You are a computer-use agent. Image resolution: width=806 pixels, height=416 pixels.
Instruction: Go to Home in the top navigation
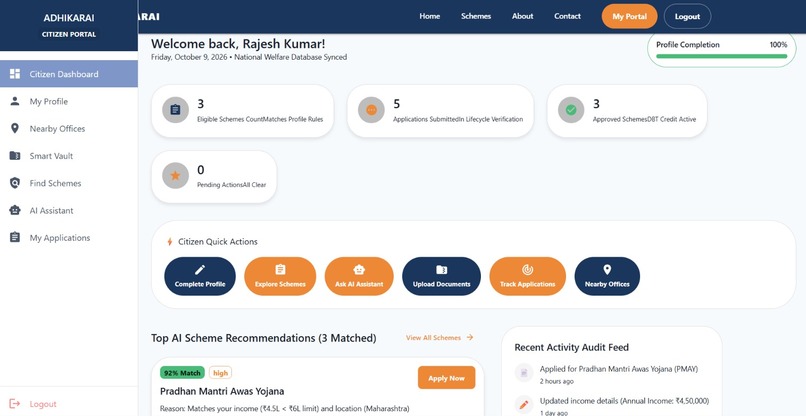[x=429, y=16]
